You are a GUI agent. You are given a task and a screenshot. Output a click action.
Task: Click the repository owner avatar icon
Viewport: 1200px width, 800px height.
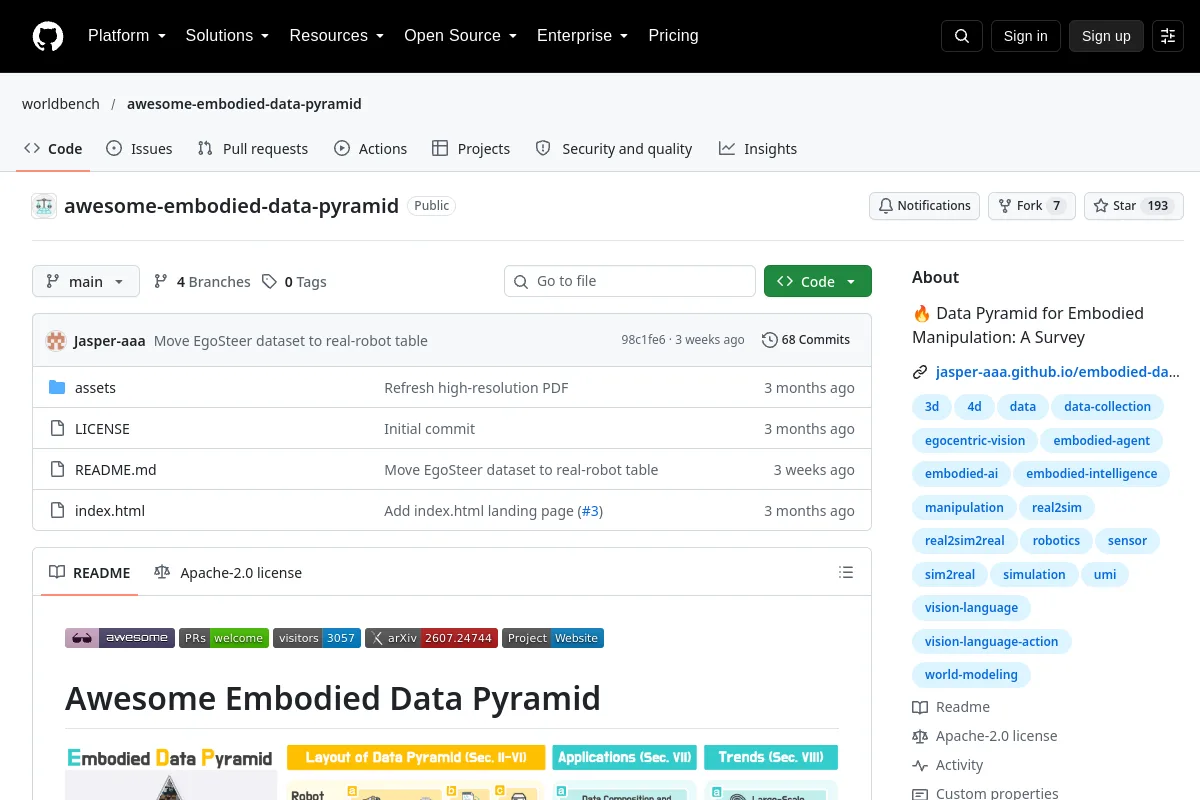pos(44,206)
